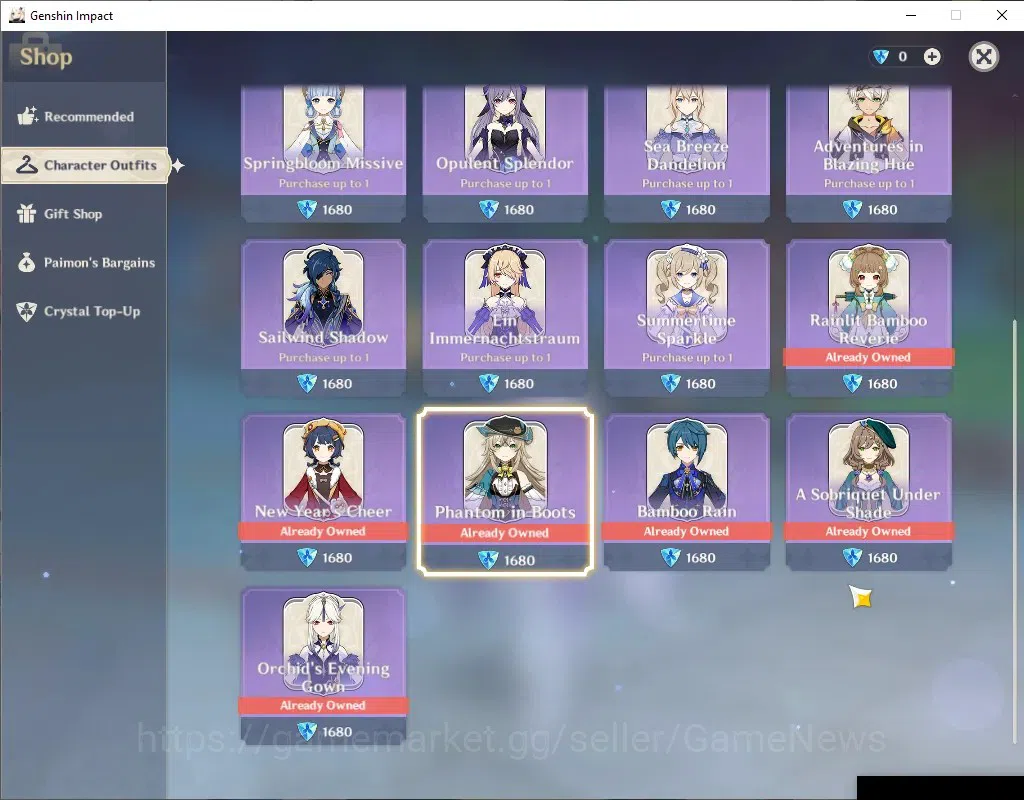Click the crystal icon on Phantom in Boots price

pos(488,560)
